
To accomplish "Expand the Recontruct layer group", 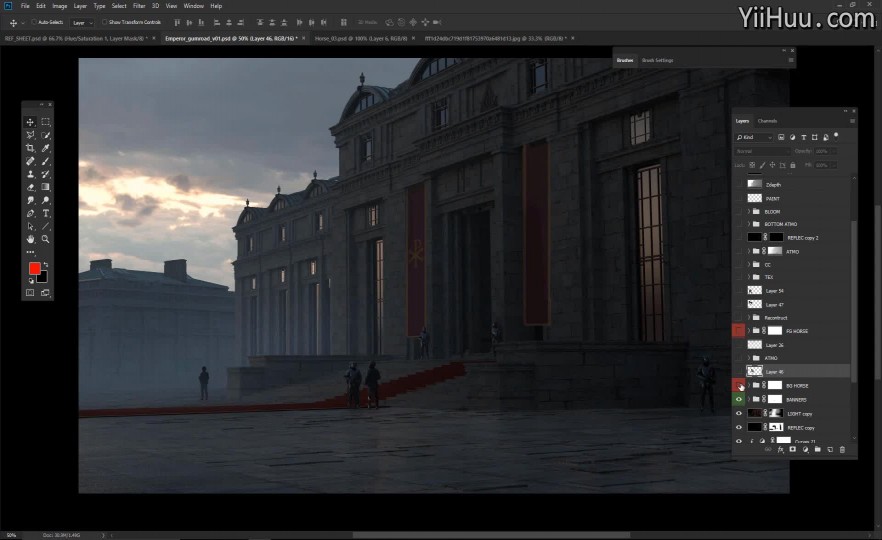I will pyautogui.click(x=749, y=318).
